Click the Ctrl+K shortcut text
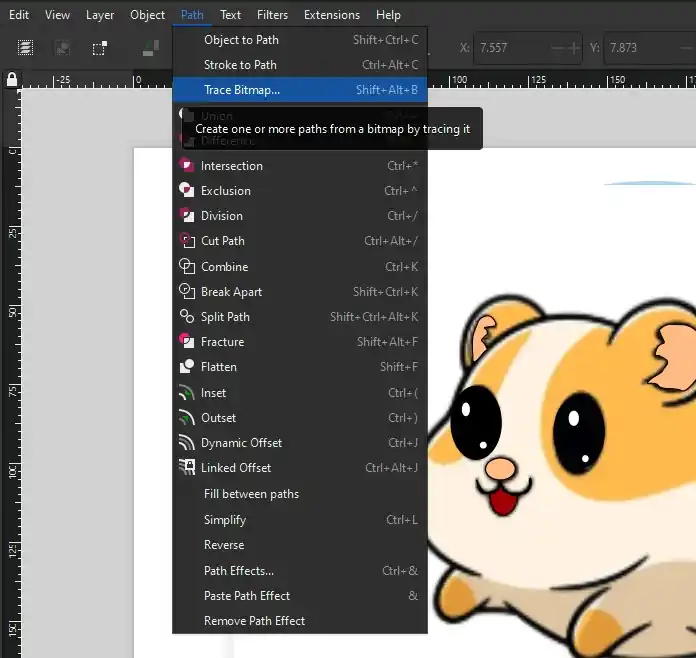This screenshot has height=658, width=696. click(401, 266)
